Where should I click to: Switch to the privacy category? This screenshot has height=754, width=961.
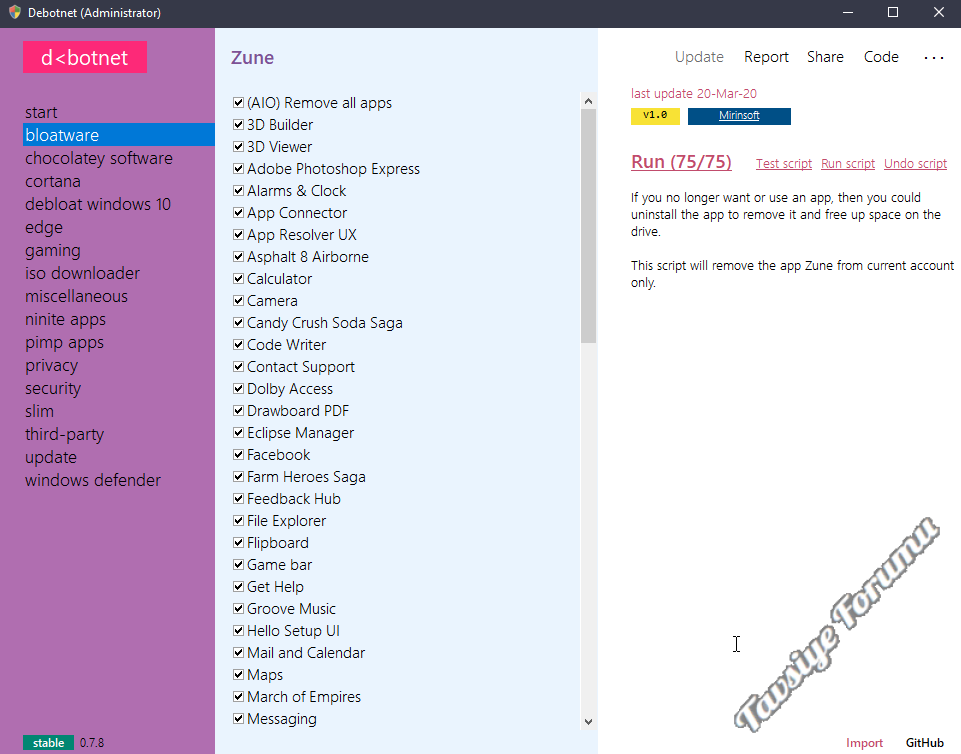pyautogui.click(x=51, y=365)
